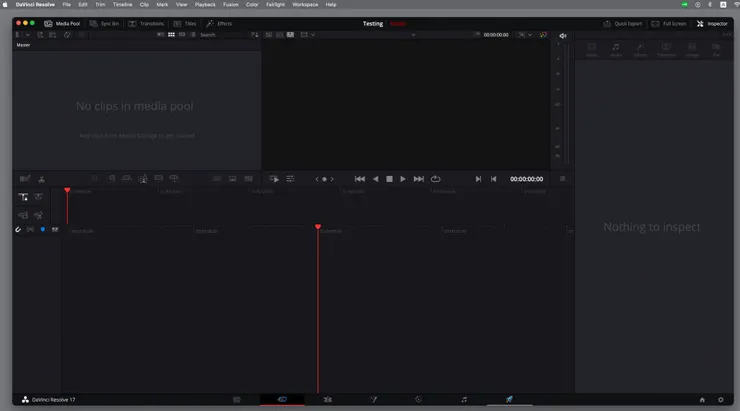Toggle timeline snapping magnet icon

(x=18, y=230)
